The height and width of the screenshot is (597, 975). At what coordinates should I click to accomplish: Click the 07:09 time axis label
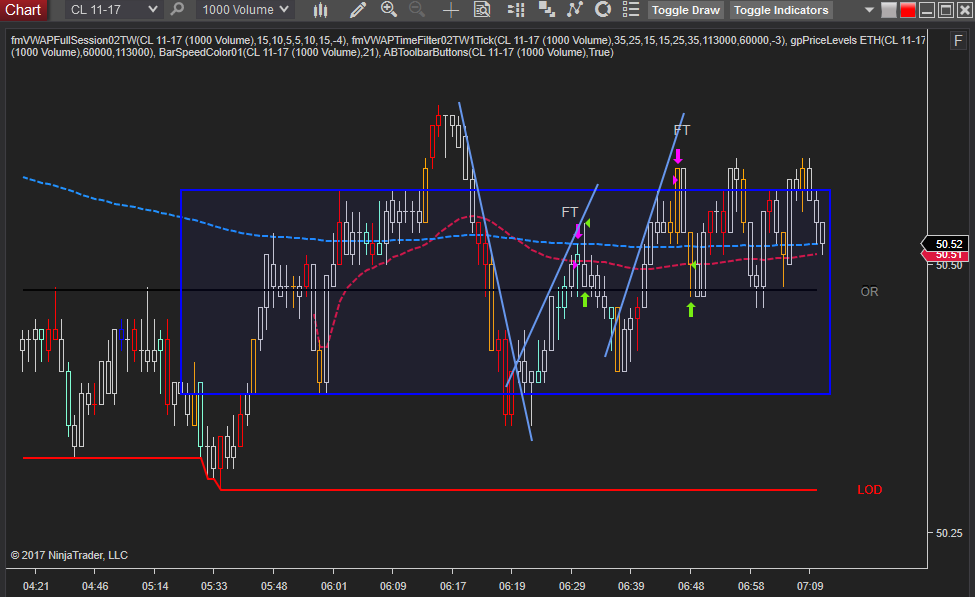(x=810, y=586)
